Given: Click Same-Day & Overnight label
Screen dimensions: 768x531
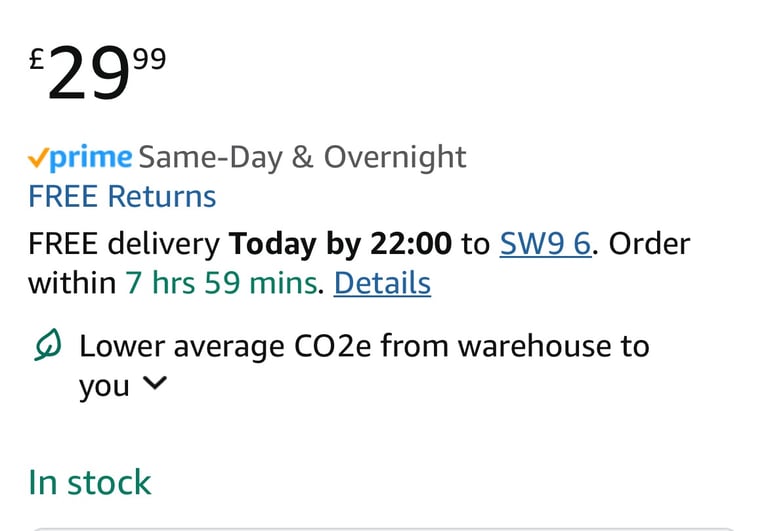Looking at the screenshot, I should (302, 157).
